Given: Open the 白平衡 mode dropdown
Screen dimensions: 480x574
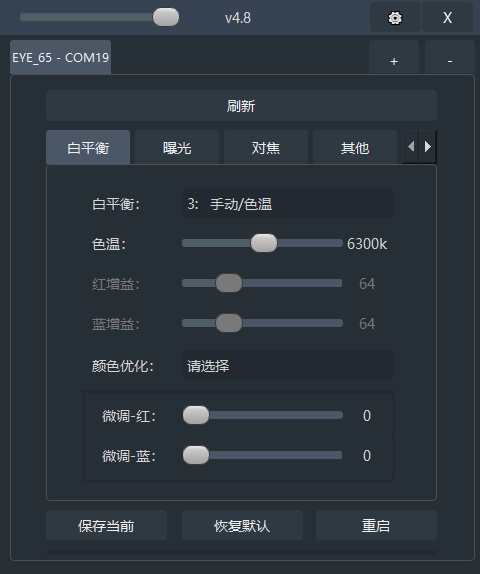Looking at the screenshot, I should pos(287,204).
